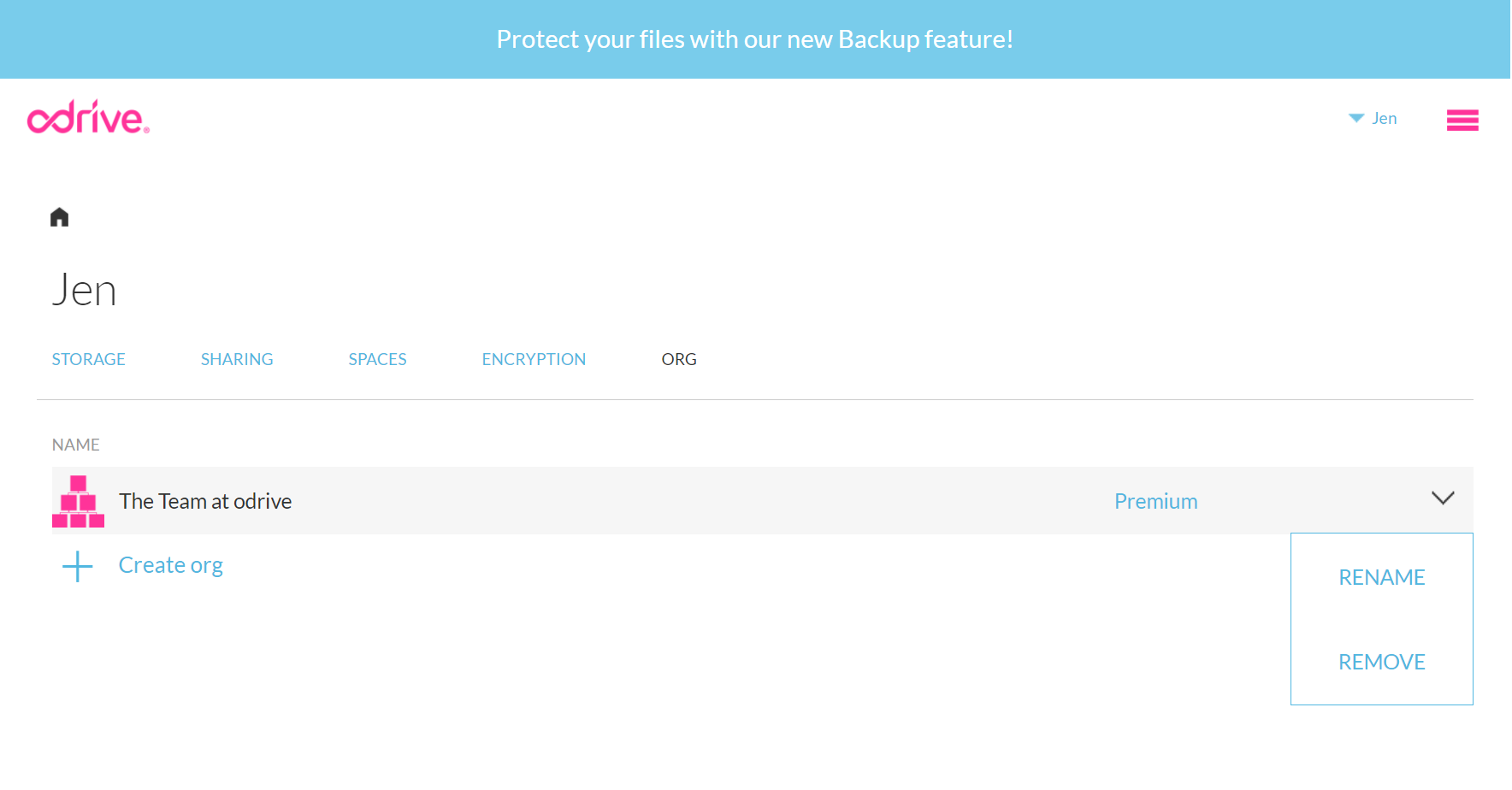Image resolution: width=1512 pixels, height=790 pixels.
Task: Open the pink hamburger menu
Action: tap(1462, 120)
